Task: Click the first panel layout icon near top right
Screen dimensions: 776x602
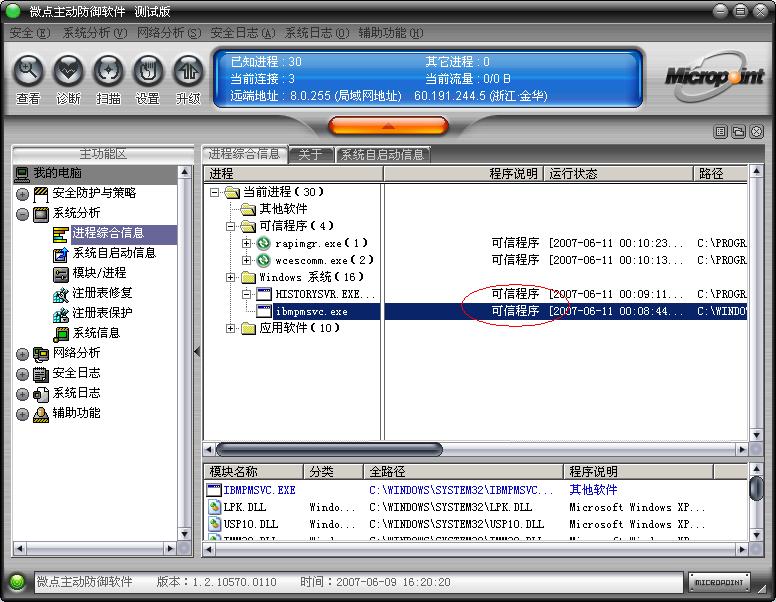Action: pos(721,132)
